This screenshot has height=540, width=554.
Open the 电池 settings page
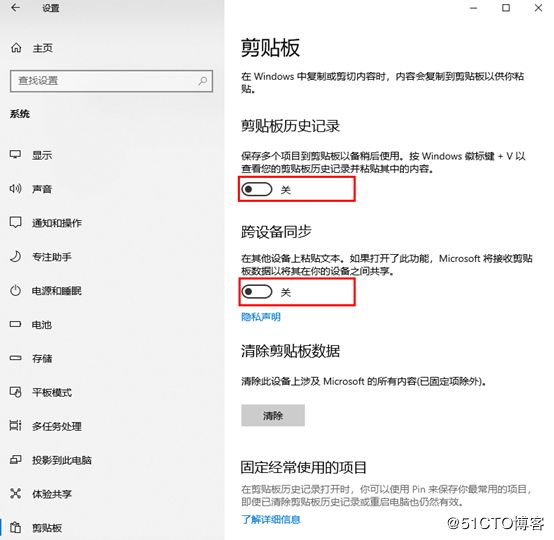tap(42, 324)
